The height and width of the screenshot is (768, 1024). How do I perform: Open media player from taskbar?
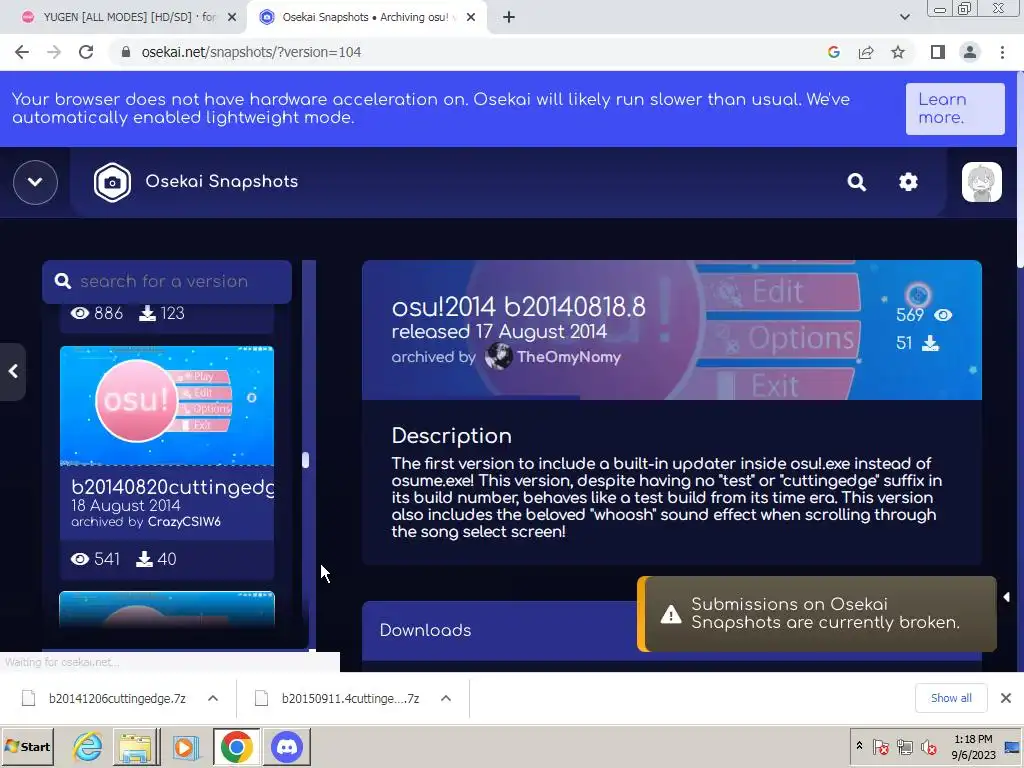pos(185,747)
